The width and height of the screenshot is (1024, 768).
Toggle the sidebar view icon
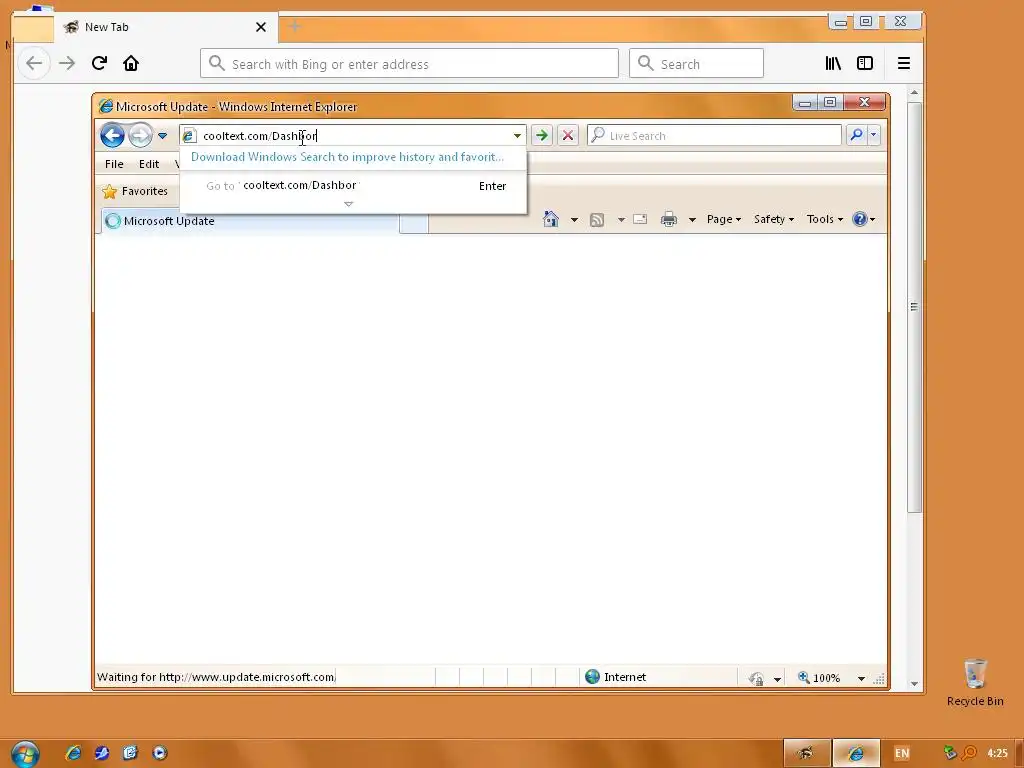point(865,63)
